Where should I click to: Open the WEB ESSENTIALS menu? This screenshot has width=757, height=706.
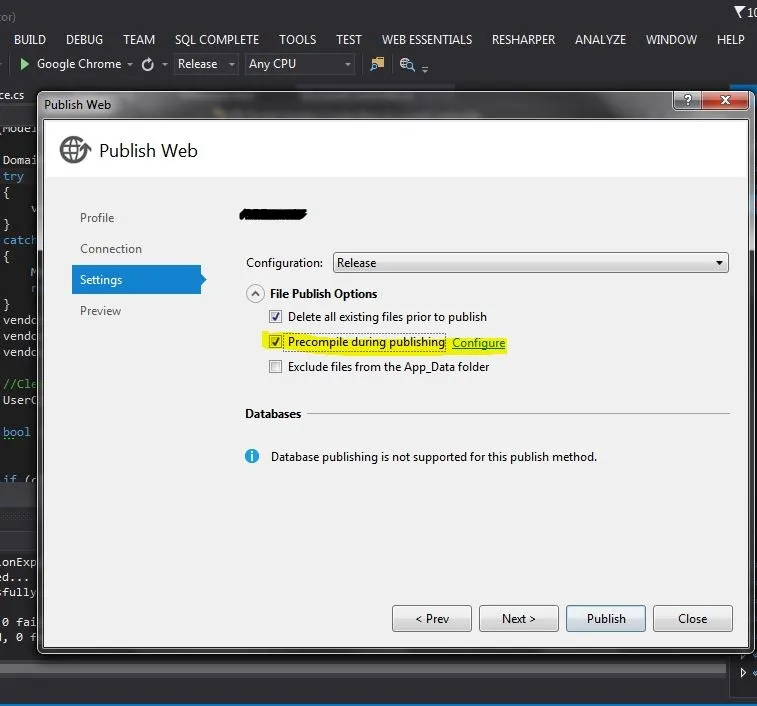(x=427, y=40)
